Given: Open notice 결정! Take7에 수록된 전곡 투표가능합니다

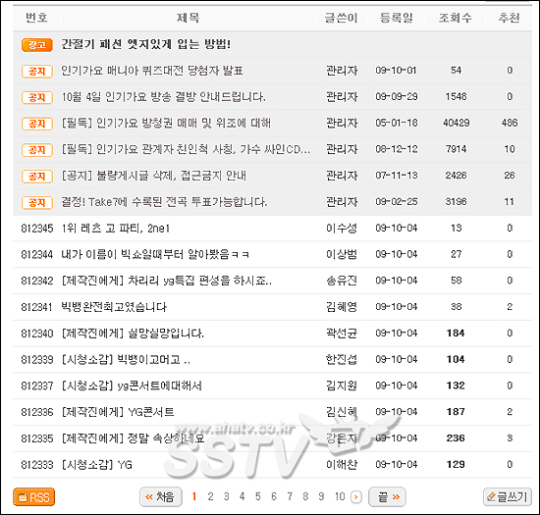Looking at the screenshot, I should tap(164, 202).
